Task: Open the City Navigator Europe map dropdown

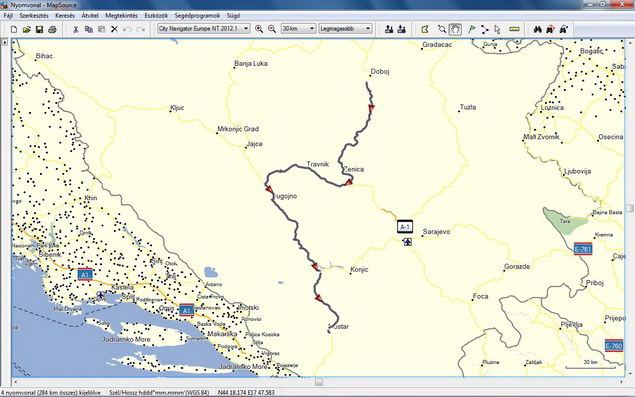Action: 203,29
